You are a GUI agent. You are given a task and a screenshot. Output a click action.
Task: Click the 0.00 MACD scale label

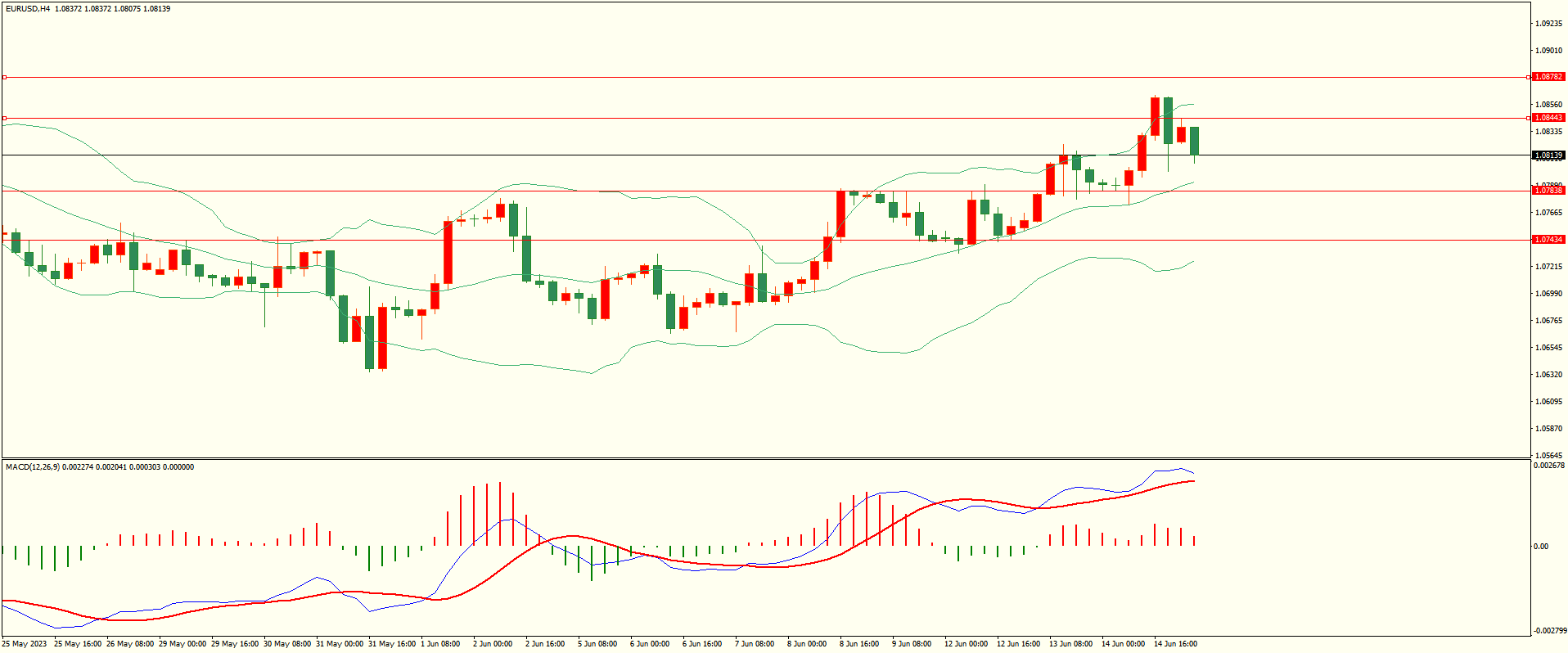pos(1540,547)
